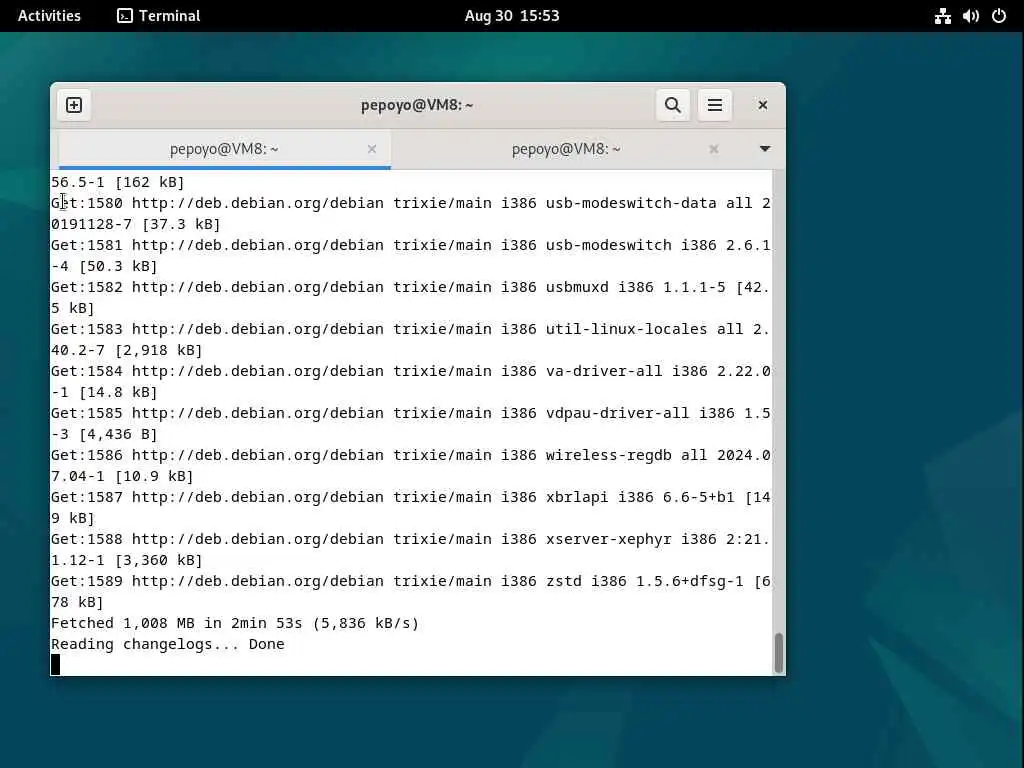Click the '-3 [4,436 B]' text
Screen dimensions: 1024x768
coord(104,434)
